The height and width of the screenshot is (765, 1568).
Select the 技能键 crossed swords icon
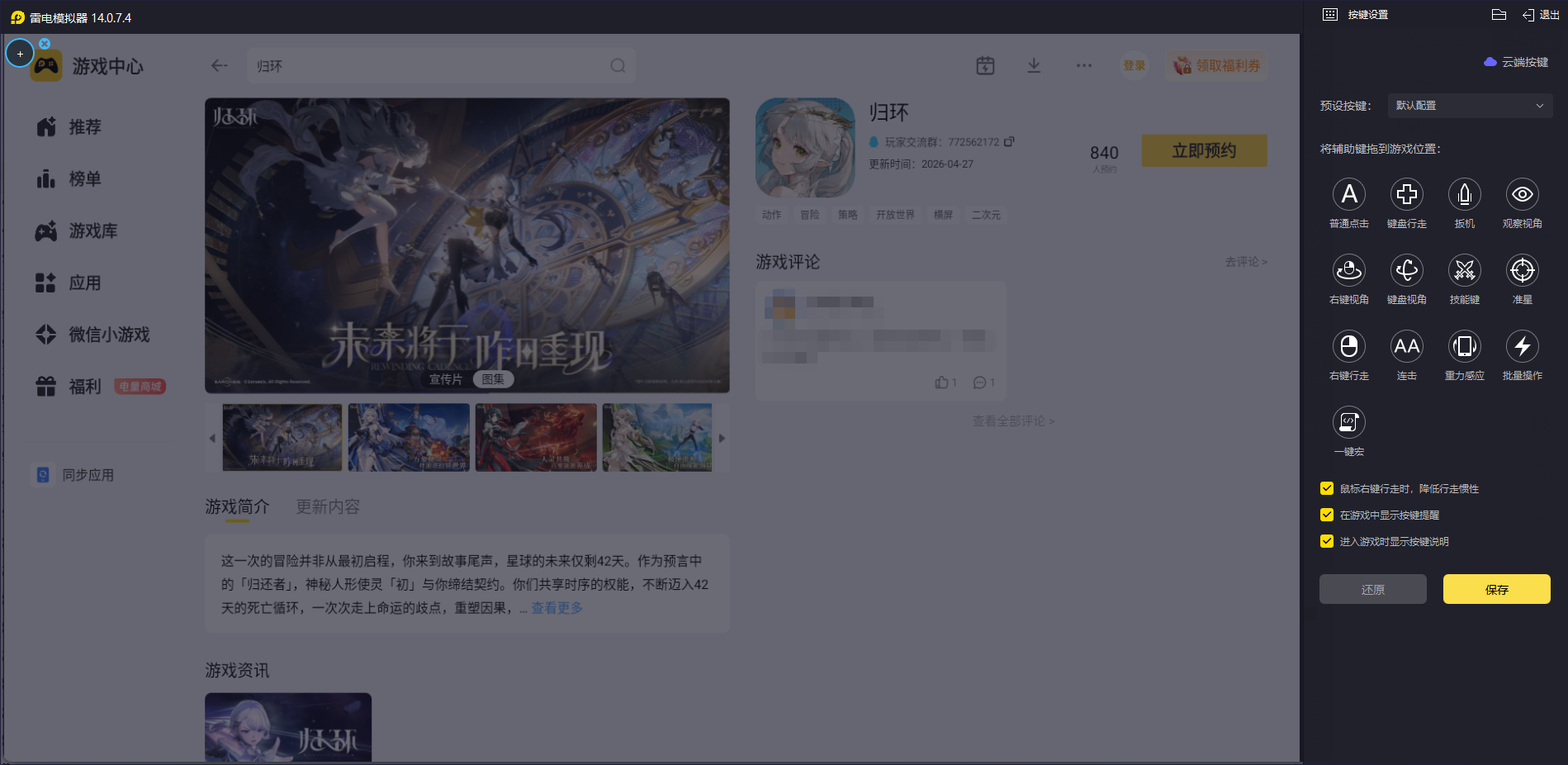[1465, 270]
